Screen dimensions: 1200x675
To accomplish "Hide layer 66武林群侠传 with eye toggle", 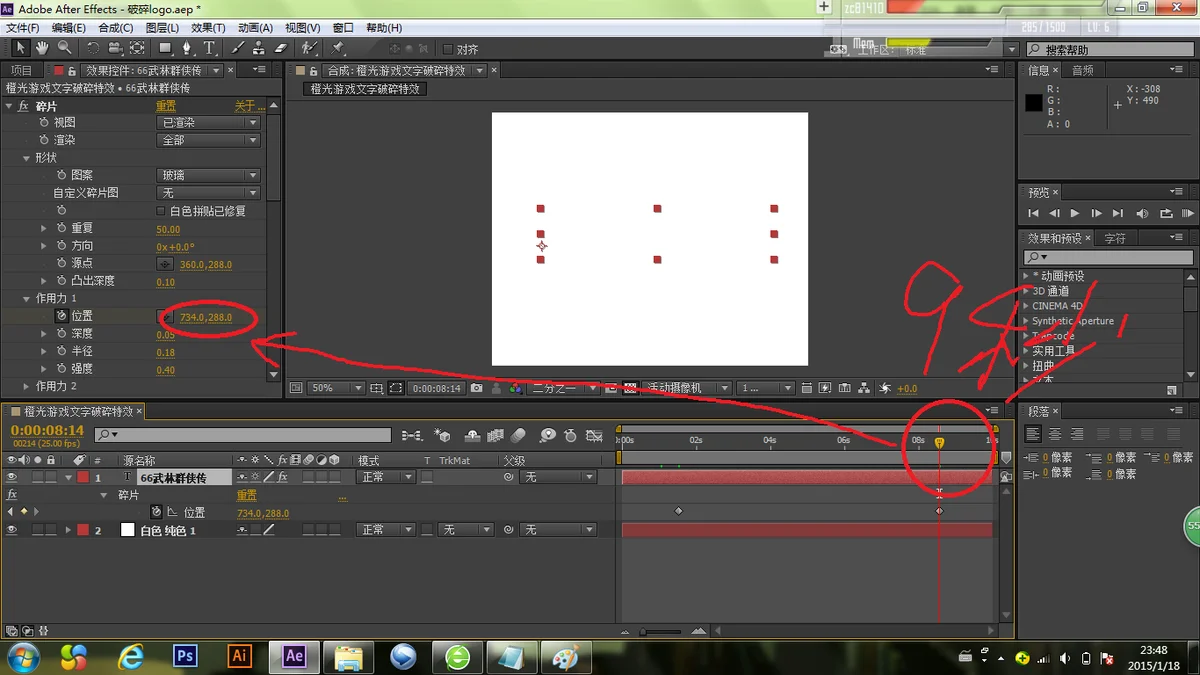I will (x=12, y=478).
